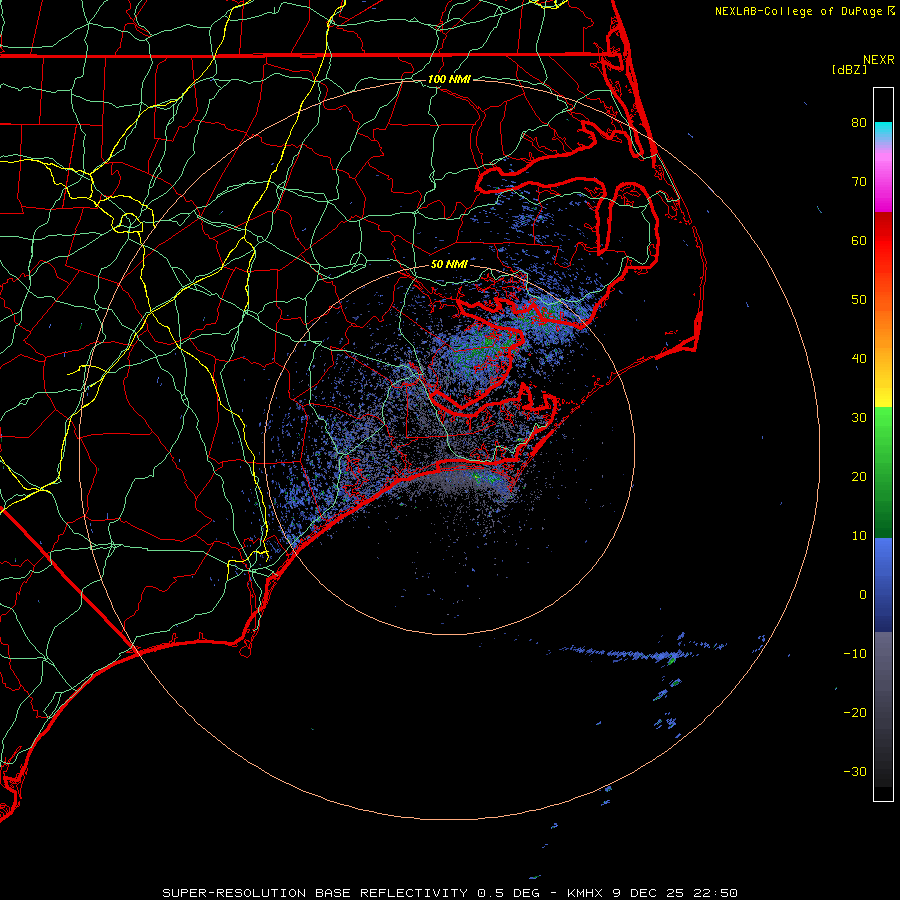Click the NEXR label above the color scale

click(879, 60)
